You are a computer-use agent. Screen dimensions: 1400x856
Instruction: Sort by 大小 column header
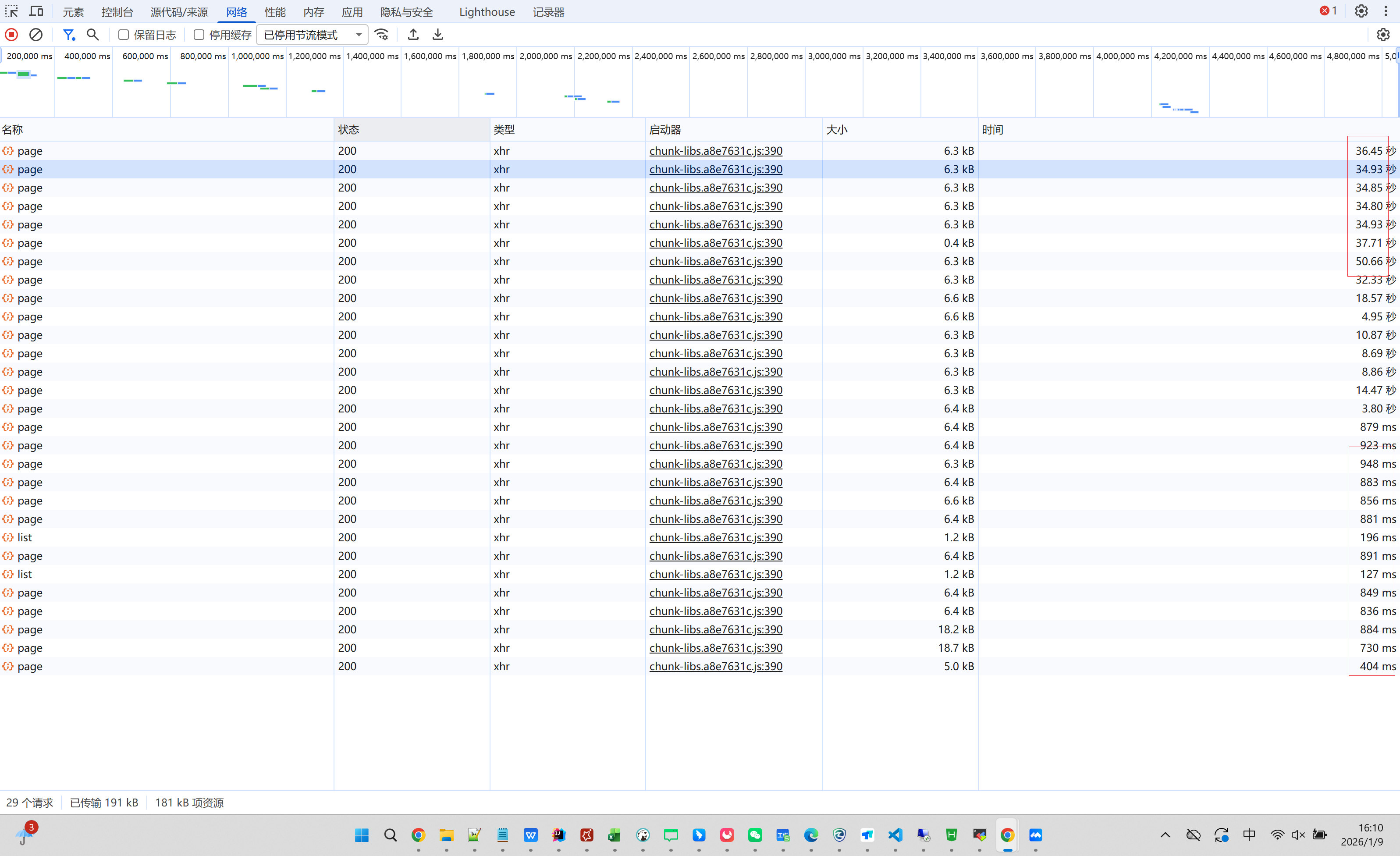[836, 129]
